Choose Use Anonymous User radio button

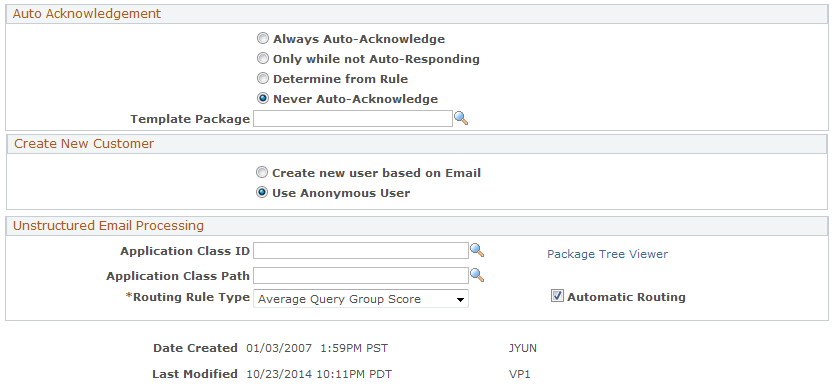pos(261,192)
